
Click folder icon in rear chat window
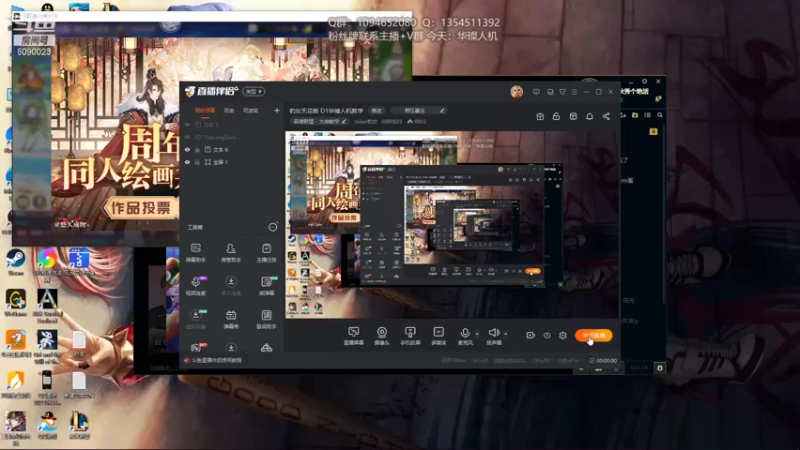click(635, 115)
